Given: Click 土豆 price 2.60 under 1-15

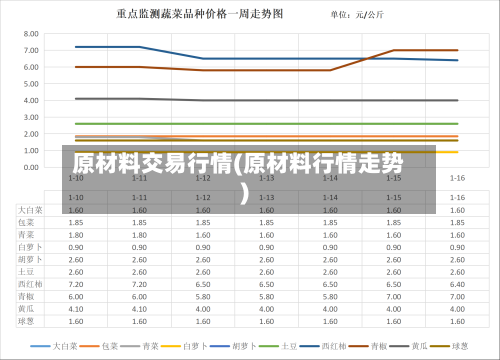Looking at the screenshot, I should point(394,272).
